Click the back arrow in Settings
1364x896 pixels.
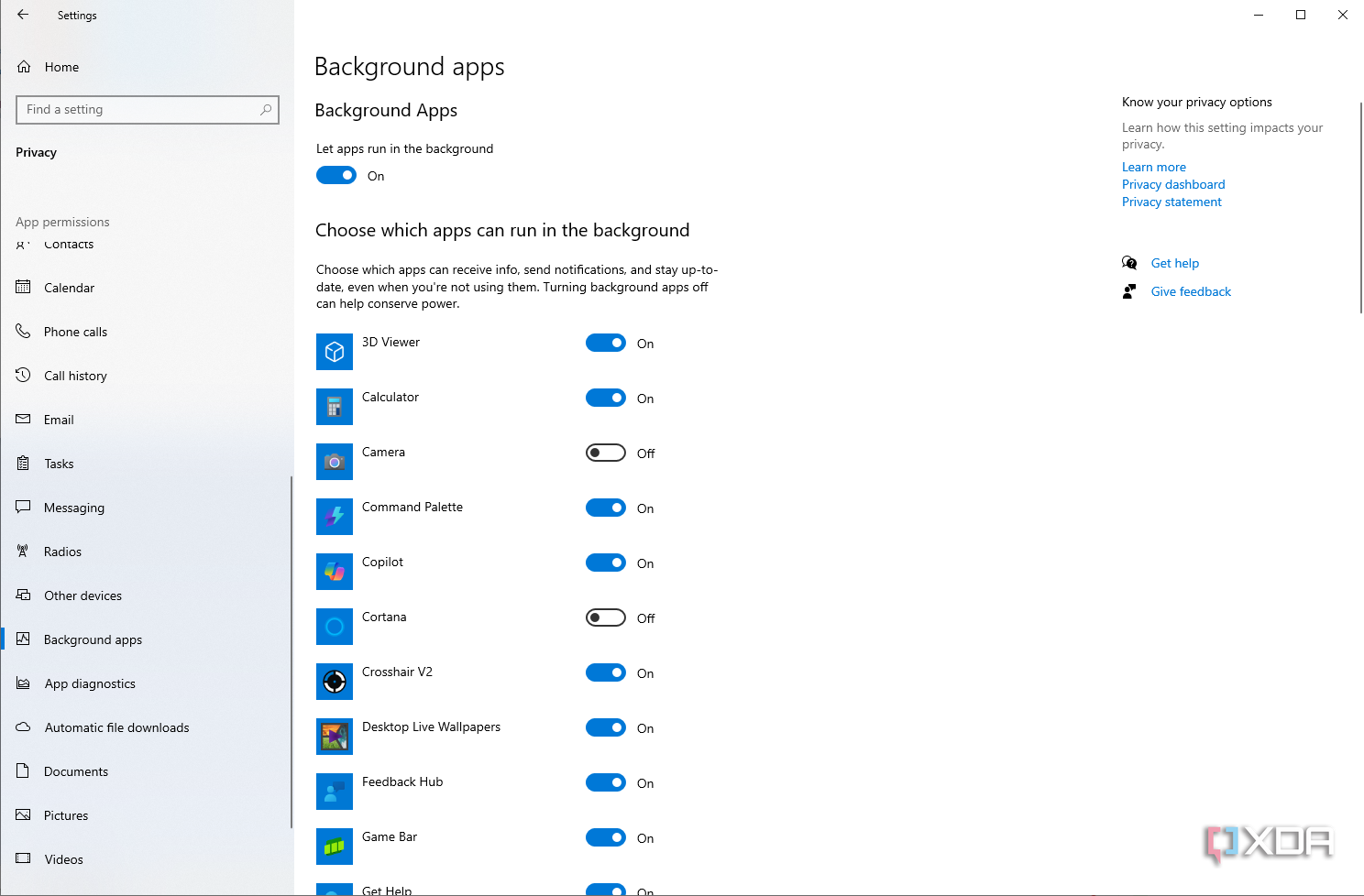coord(23,15)
